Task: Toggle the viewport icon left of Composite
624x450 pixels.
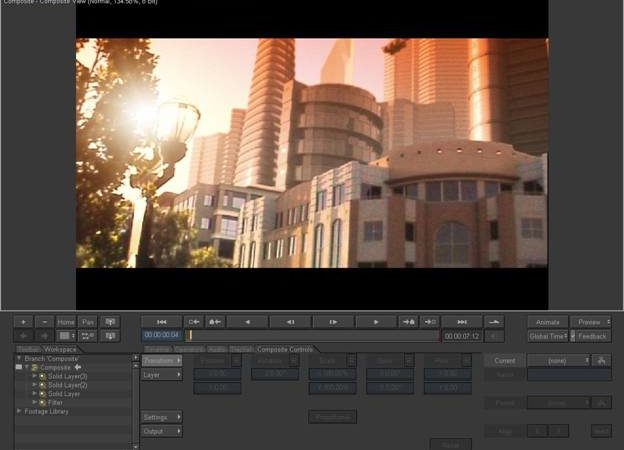Action: [19, 367]
